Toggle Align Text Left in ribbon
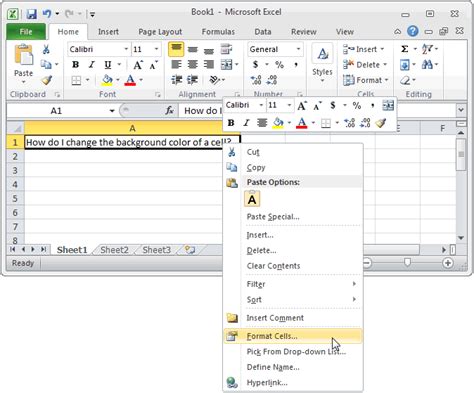Image resolution: width=474 pixels, height=393 pixels. pyautogui.click(x=176, y=64)
